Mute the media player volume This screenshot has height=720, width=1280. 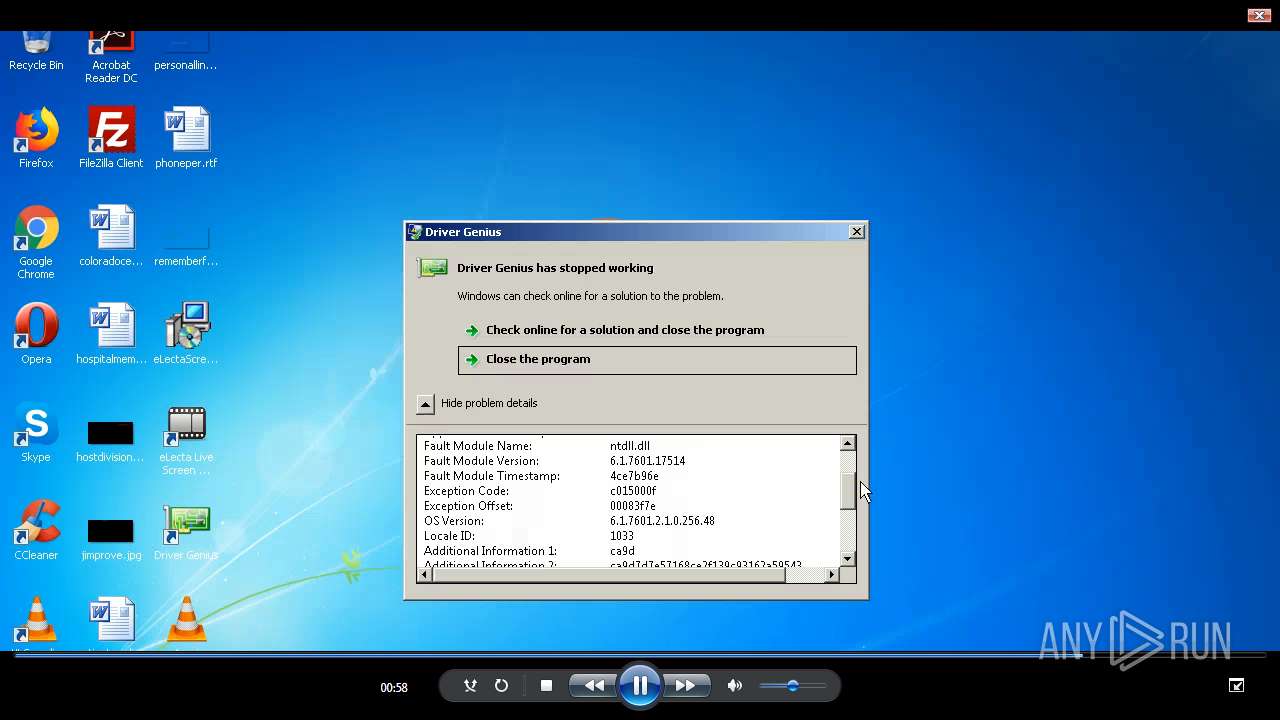click(x=735, y=686)
